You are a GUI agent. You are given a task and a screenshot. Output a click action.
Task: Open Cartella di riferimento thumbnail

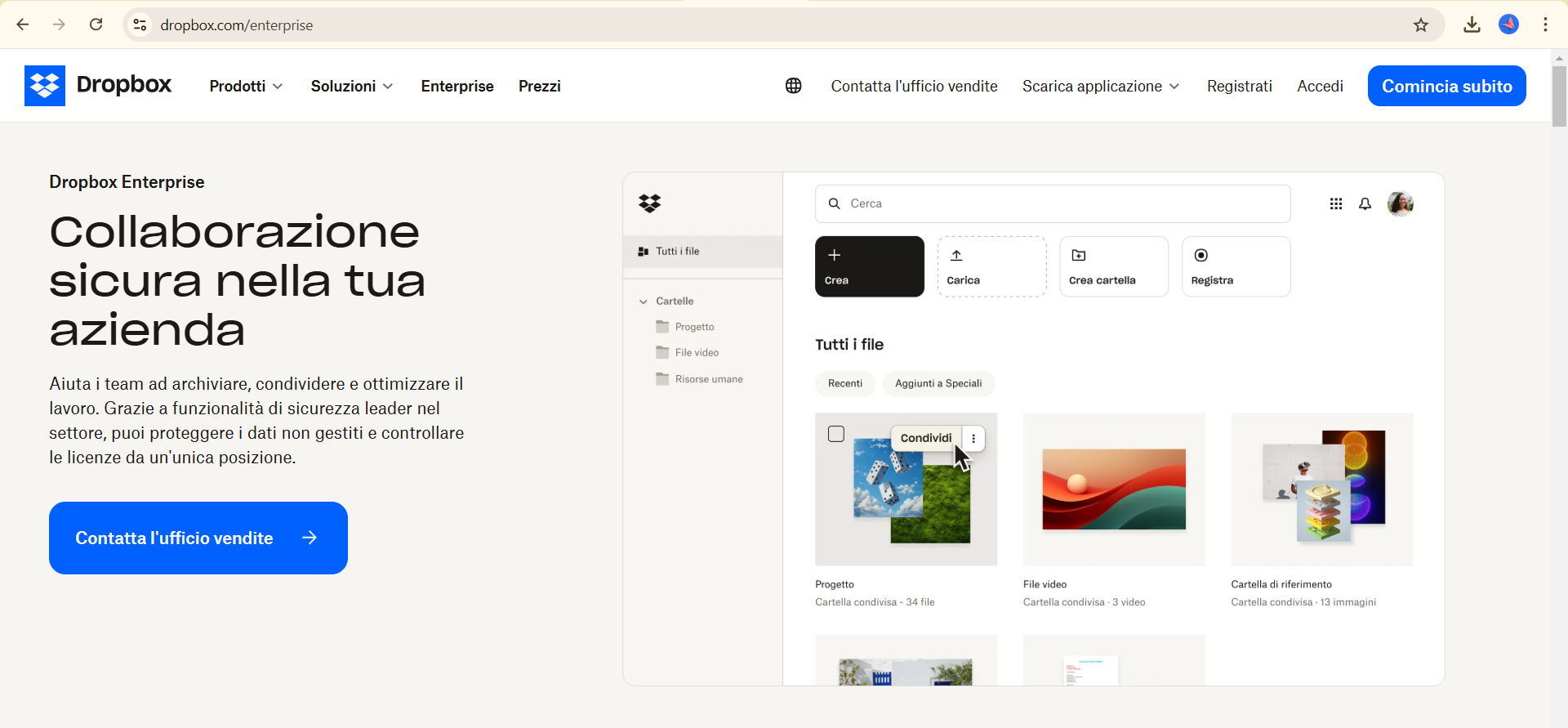[x=1322, y=489]
